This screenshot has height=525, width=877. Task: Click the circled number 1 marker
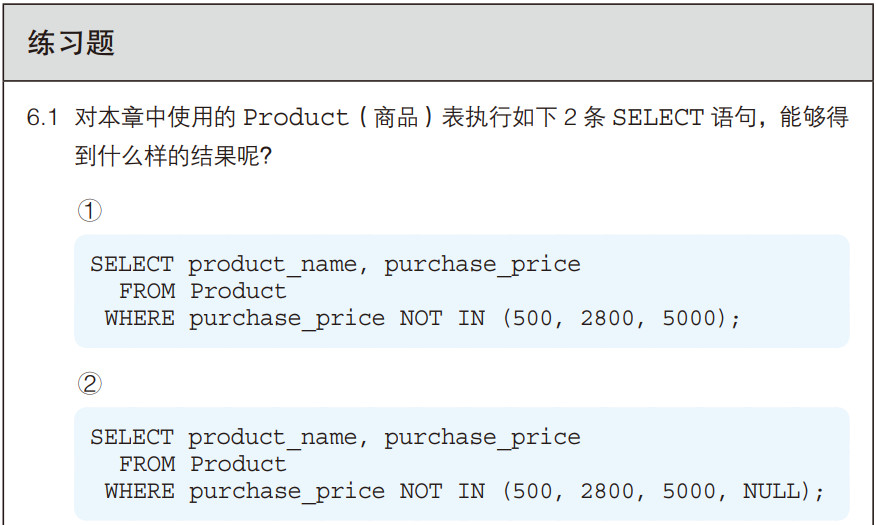(x=89, y=211)
